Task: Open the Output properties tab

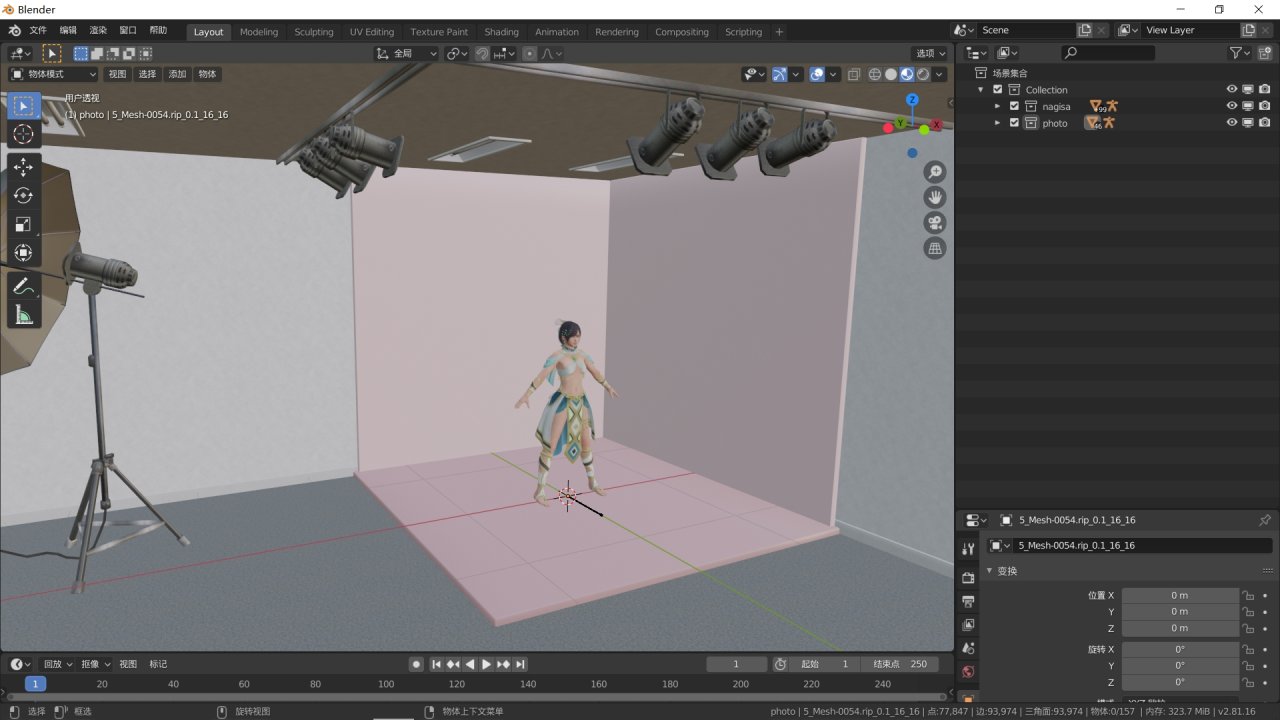Action: (x=968, y=601)
